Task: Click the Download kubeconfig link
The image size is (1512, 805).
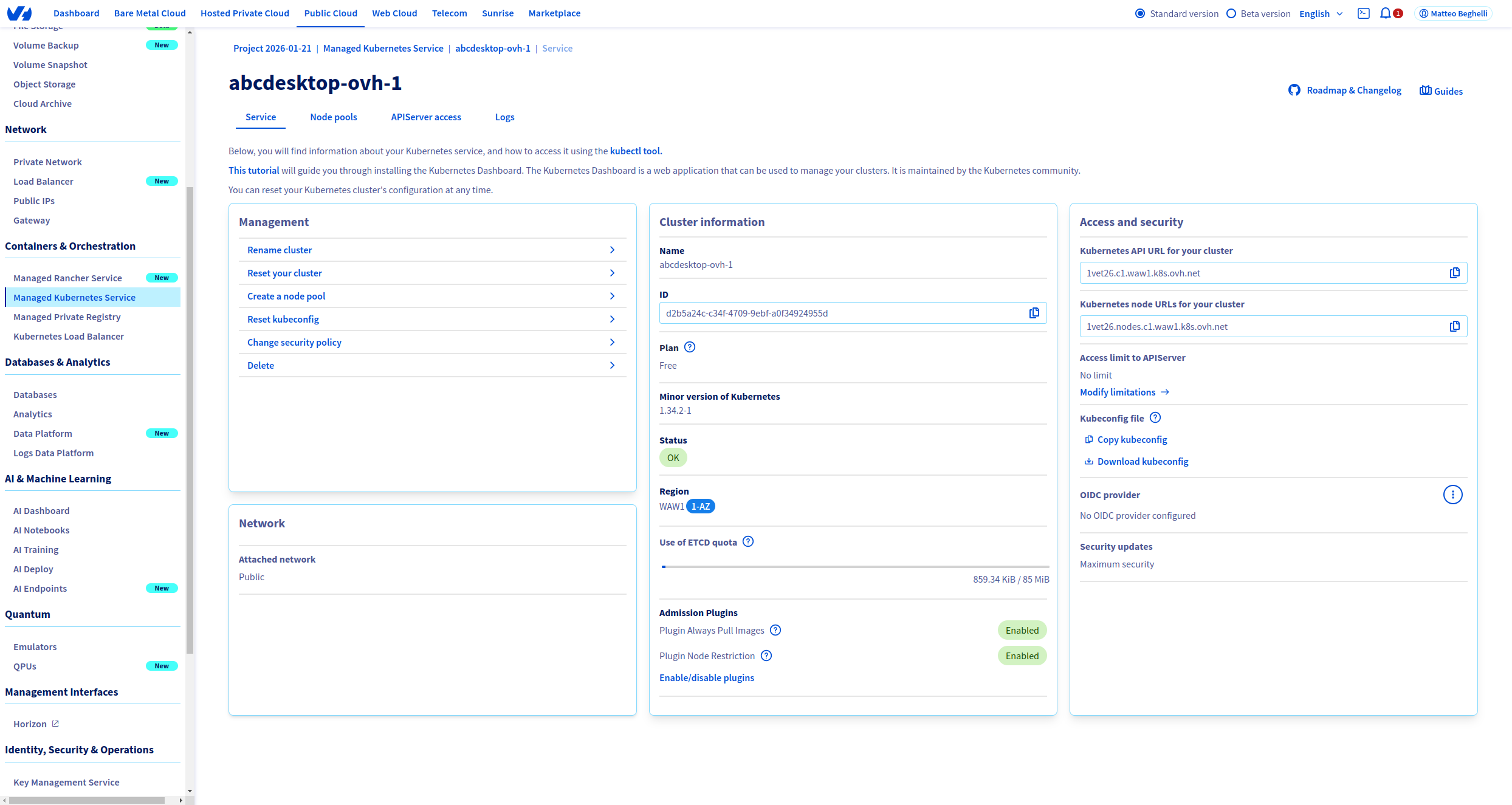Action: (1142, 461)
